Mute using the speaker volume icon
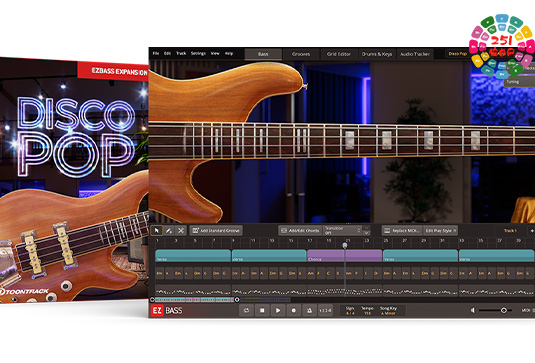The height and width of the screenshot is (363, 535). tap(473, 310)
